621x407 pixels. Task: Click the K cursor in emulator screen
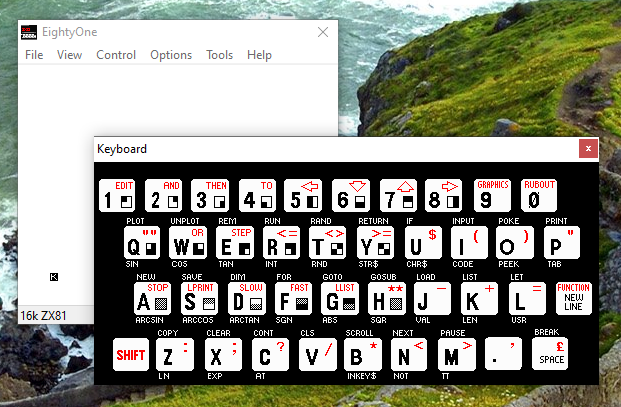[54, 277]
